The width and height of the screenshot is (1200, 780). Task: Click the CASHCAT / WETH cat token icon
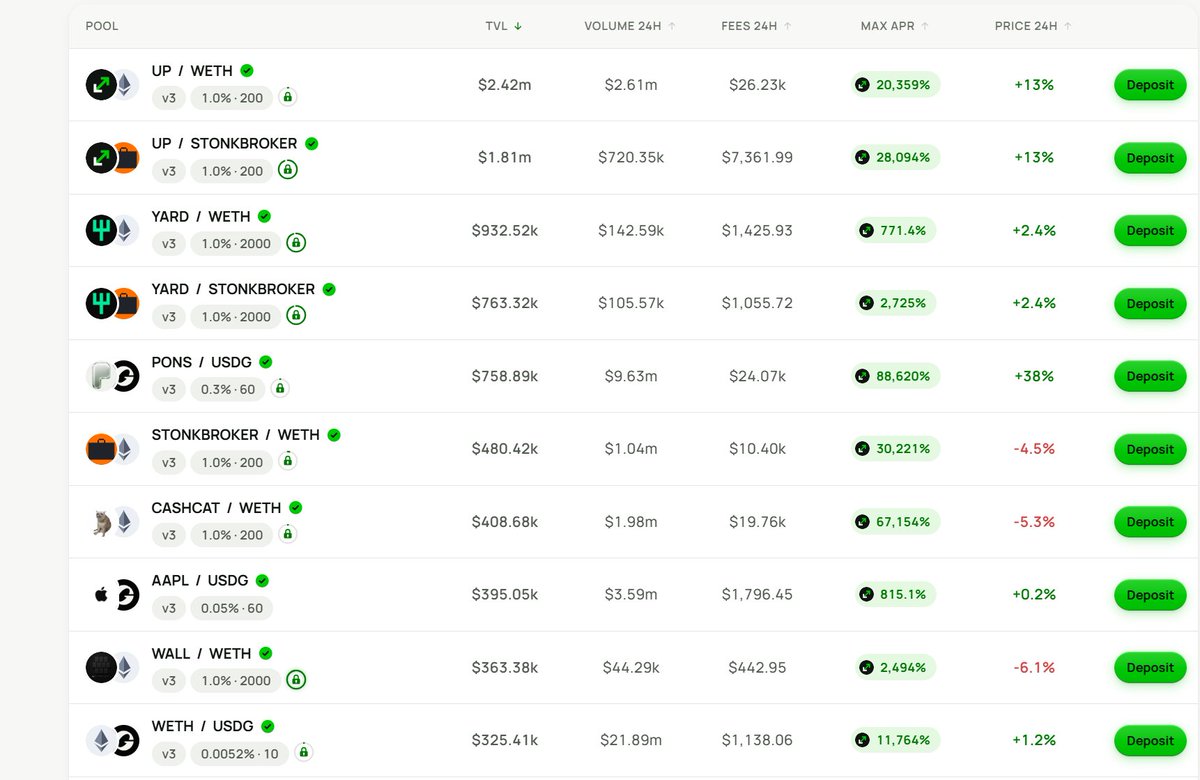pyautogui.click(x=102, y=522)
